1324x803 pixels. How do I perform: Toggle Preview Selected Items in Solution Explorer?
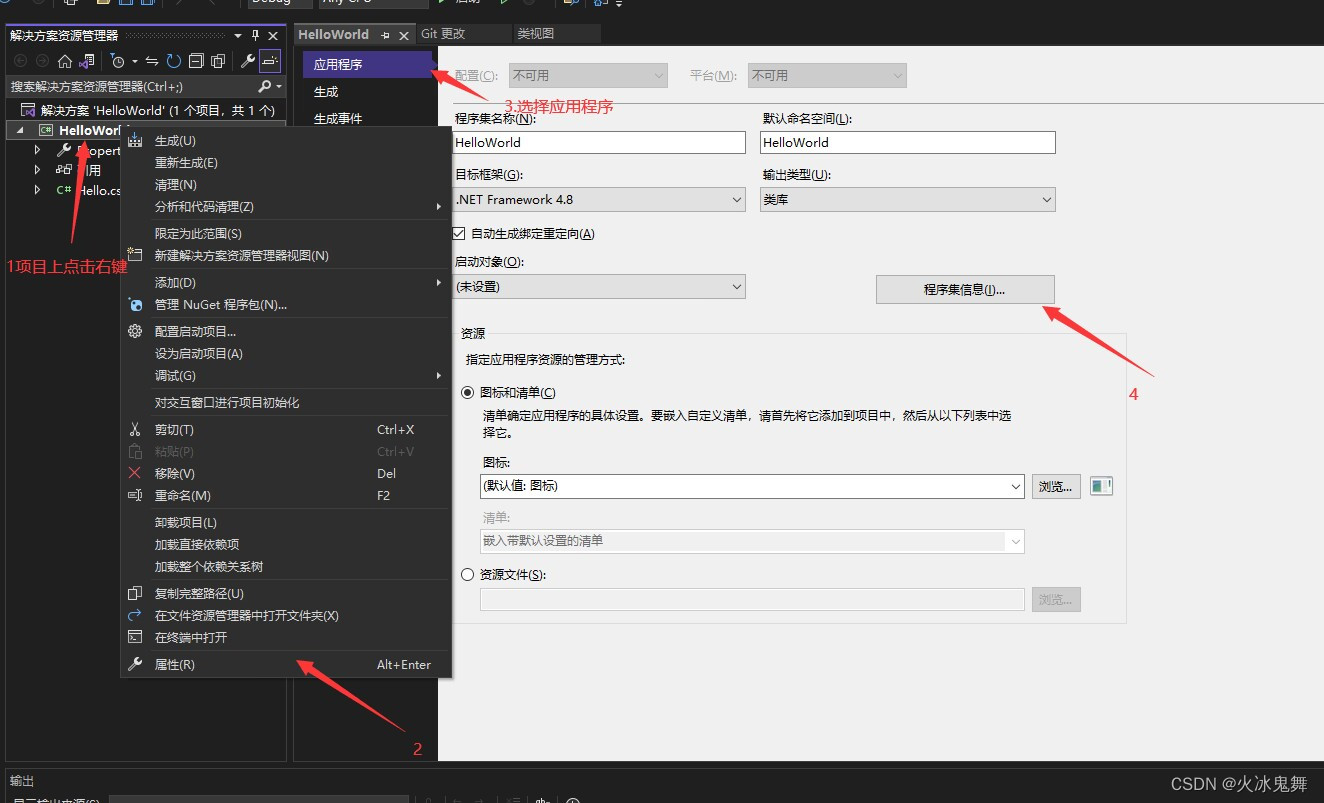[218, 61]
